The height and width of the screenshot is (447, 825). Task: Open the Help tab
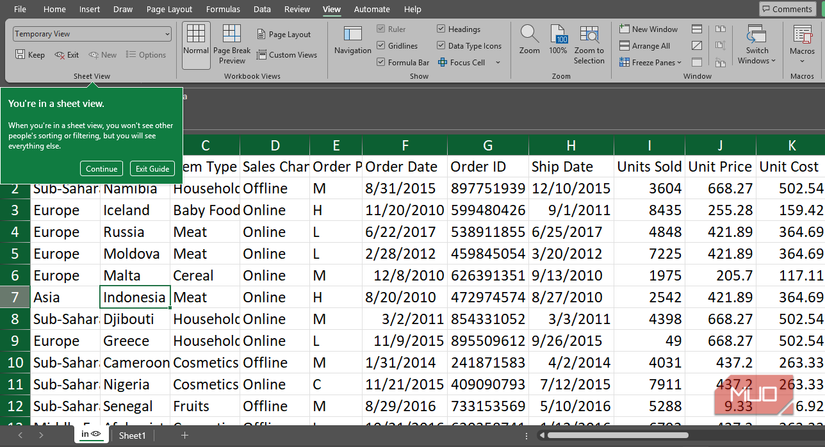(412, 9)
